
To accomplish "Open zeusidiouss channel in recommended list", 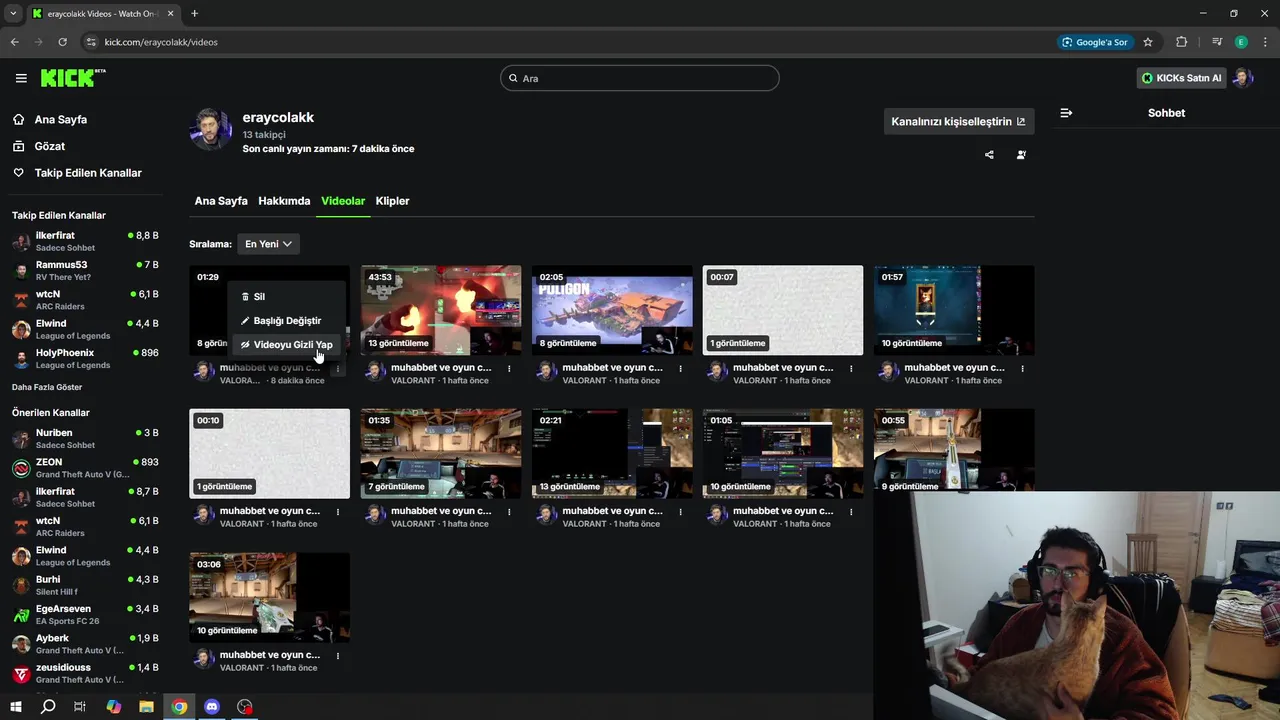I will (85, 673).
